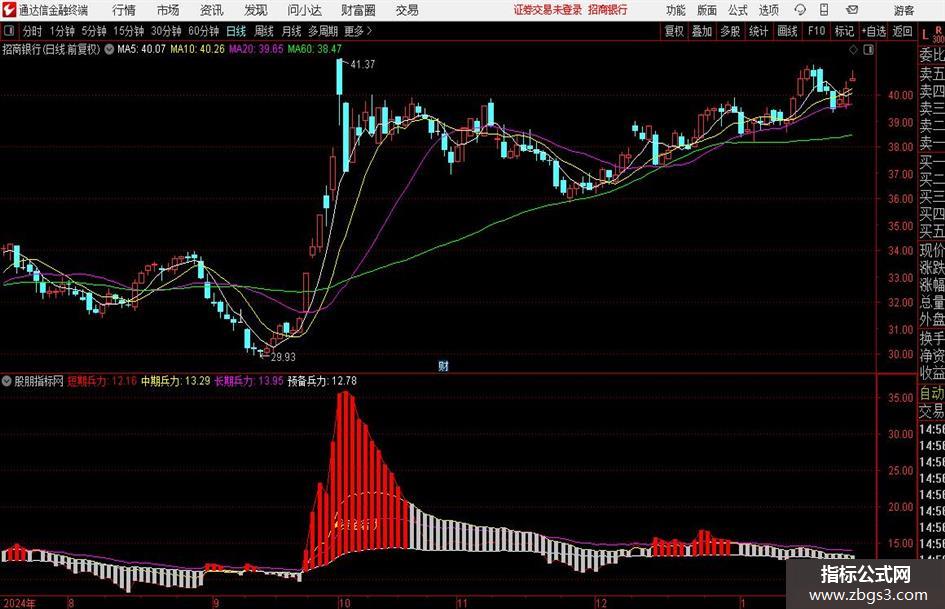Switch to 30分钟 period tab
Viewport: 945px width, 609px height.
pyautogui.click(x=166, y=31)
